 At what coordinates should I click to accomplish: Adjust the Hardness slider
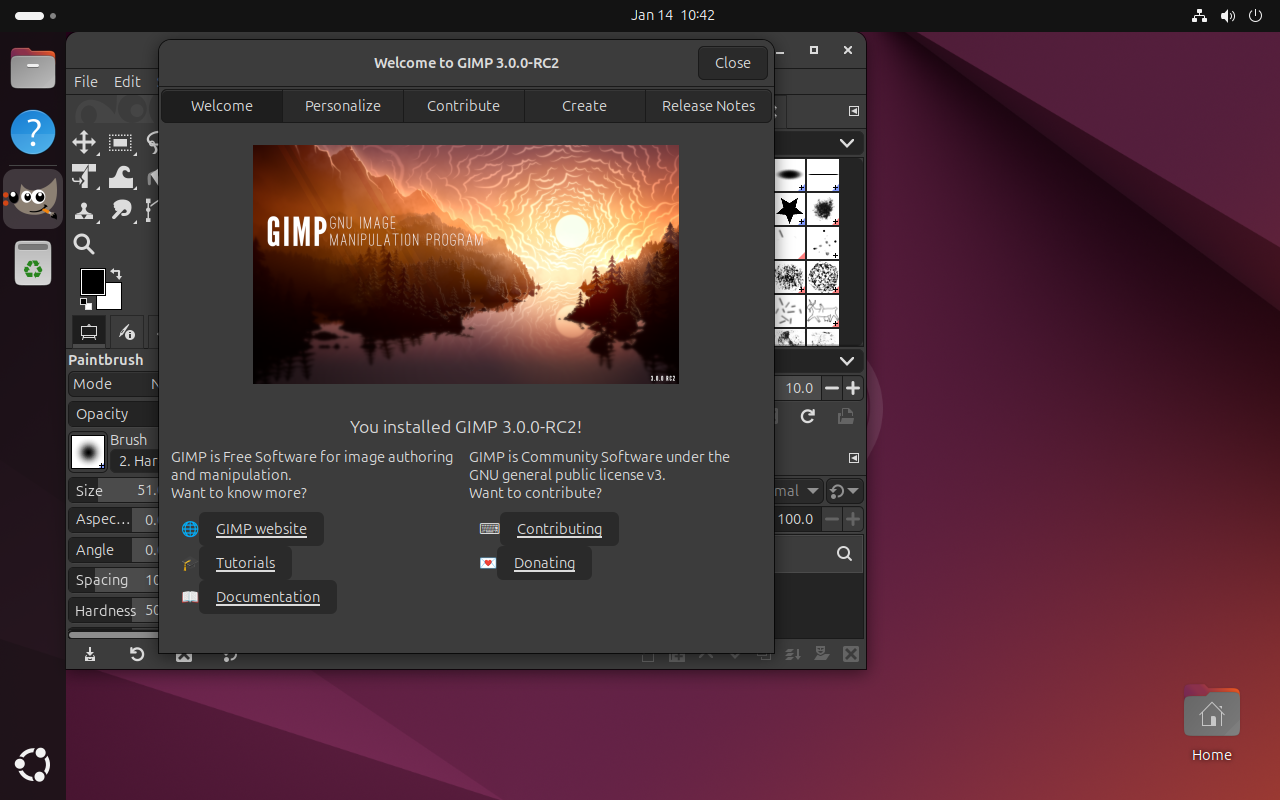[x=113, y=610]
